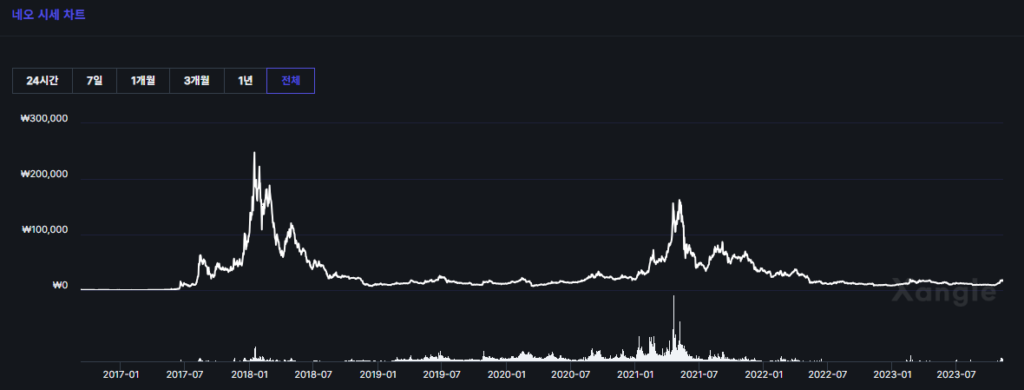Viewport: 1024px width, 390px height.
Task: Click the 2019-07 date label
Action: pyautogui.click(x=441, y=375)
